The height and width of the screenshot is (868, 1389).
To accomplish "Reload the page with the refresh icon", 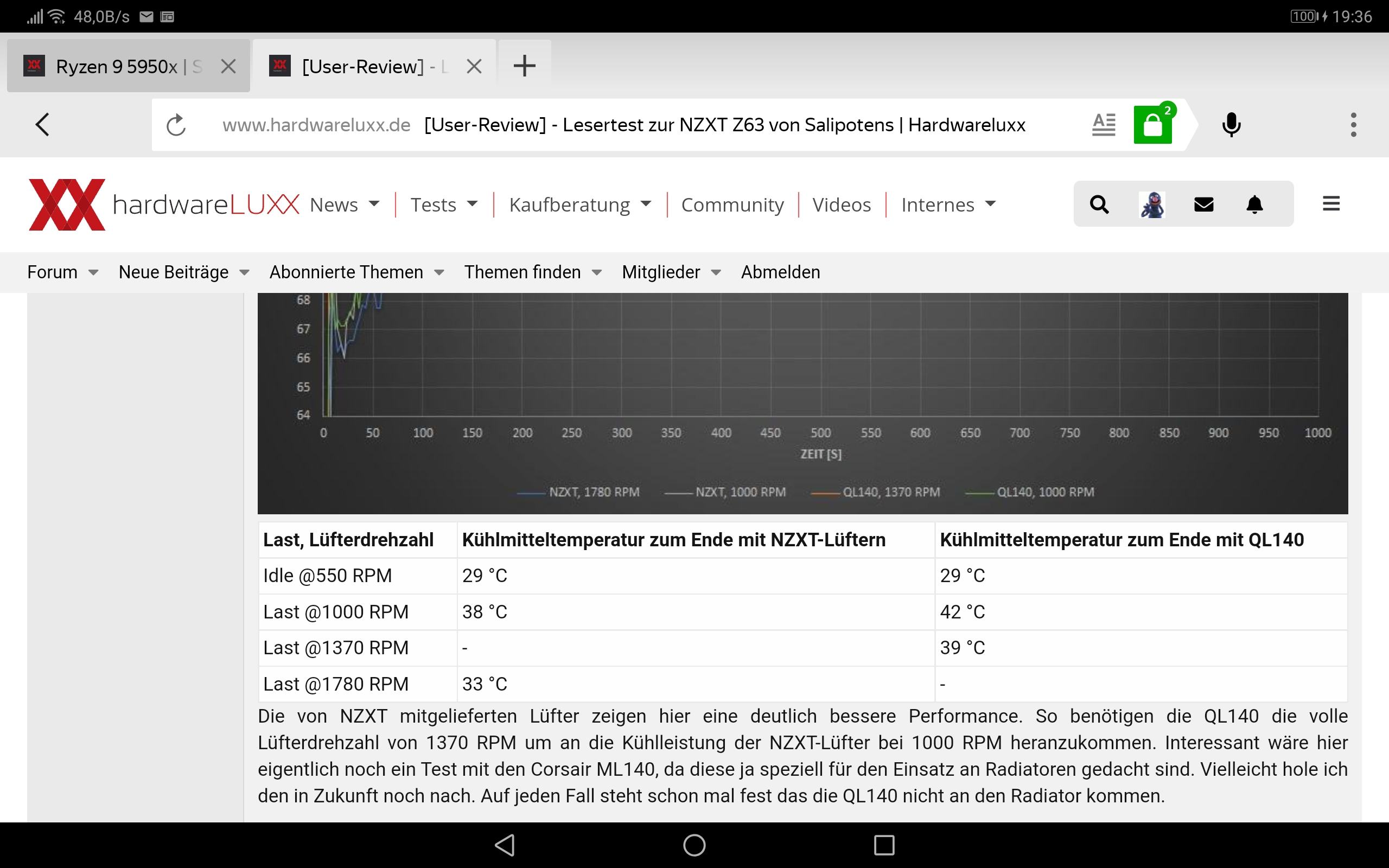I will 176,125.
